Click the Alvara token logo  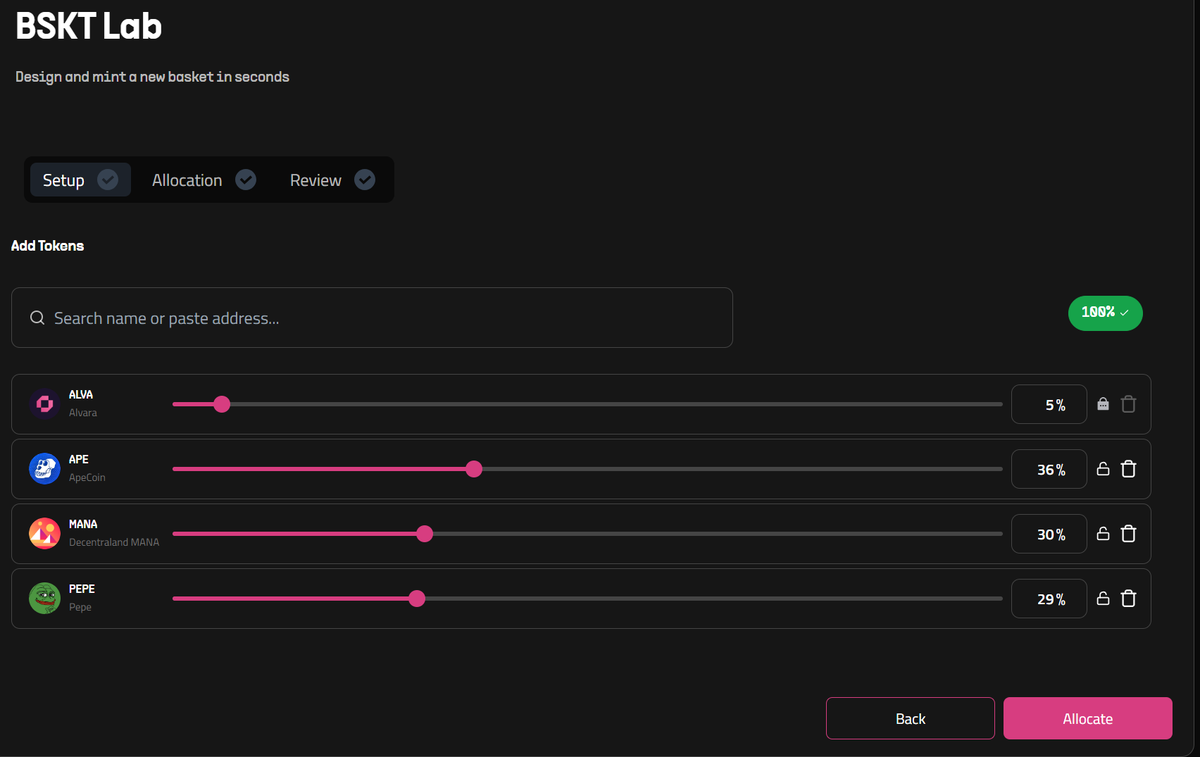[45, 404]
